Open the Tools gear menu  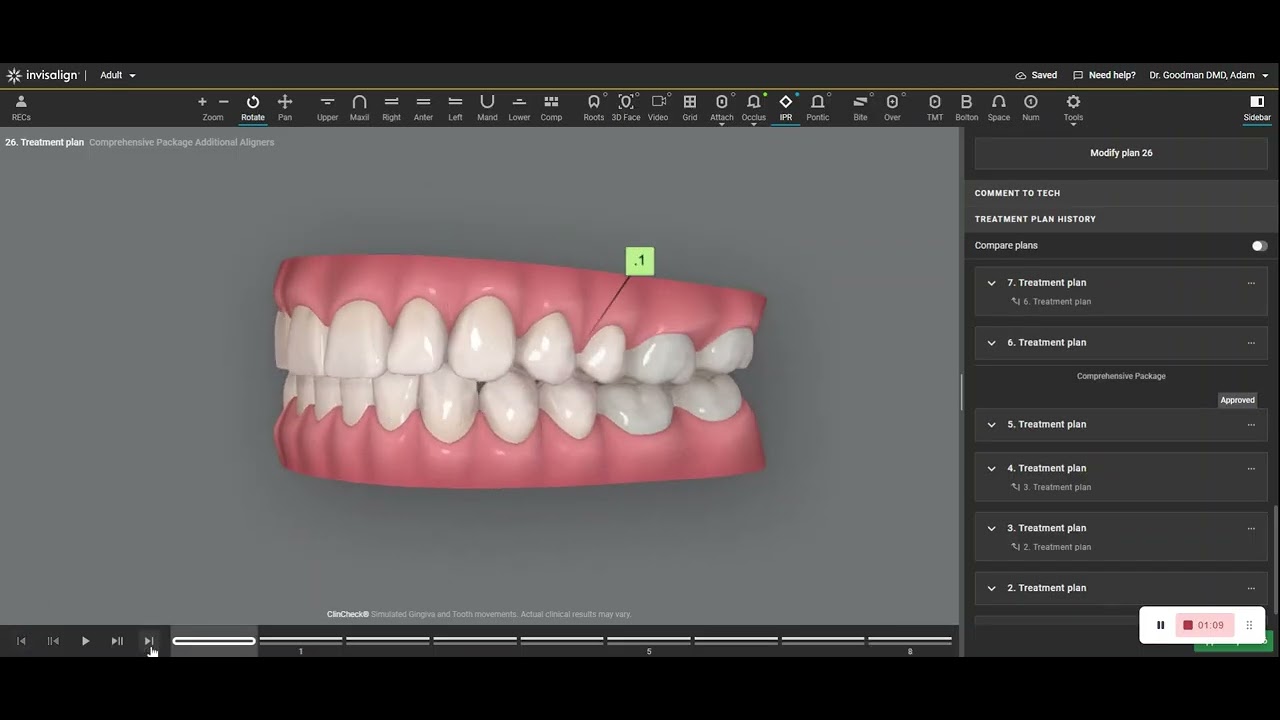(x=1073, y=108)
